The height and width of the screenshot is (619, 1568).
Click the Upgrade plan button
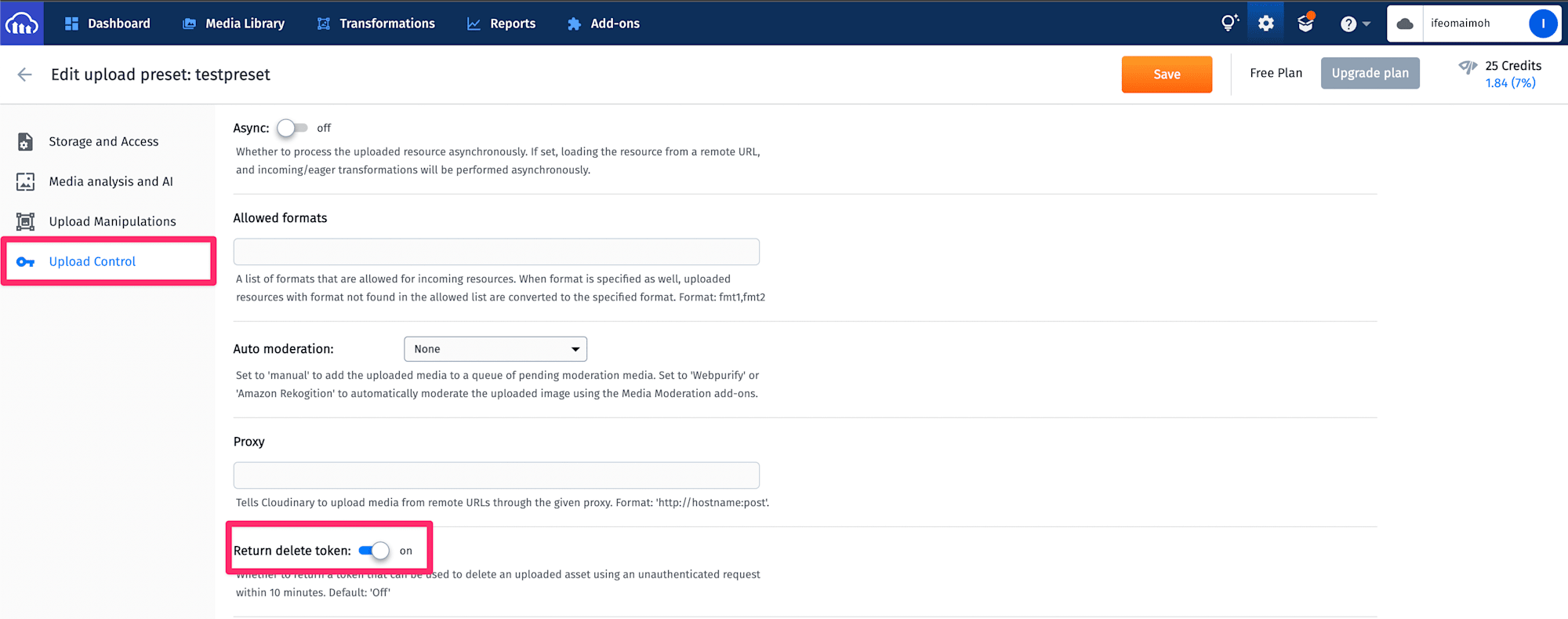pyautogui.click(x=1370, y=73)
